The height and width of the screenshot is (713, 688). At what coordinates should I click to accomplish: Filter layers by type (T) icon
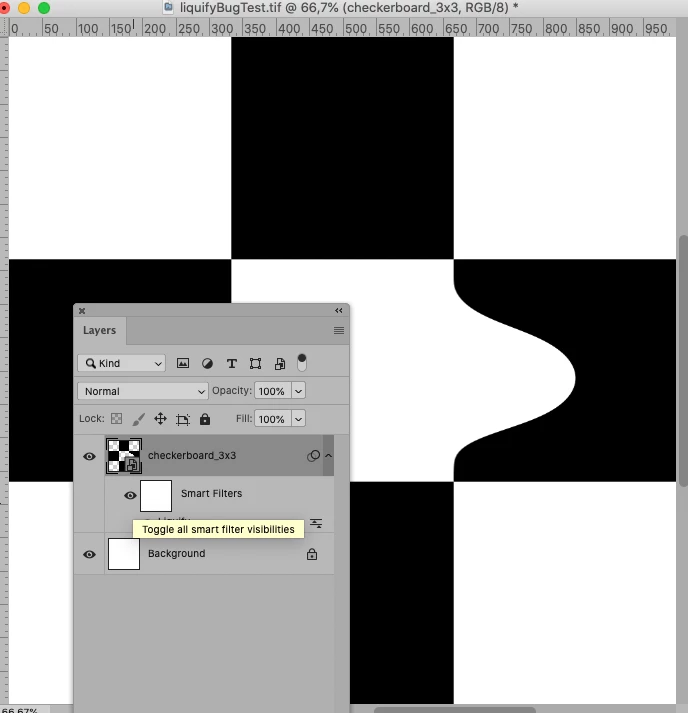click(231, 363)
